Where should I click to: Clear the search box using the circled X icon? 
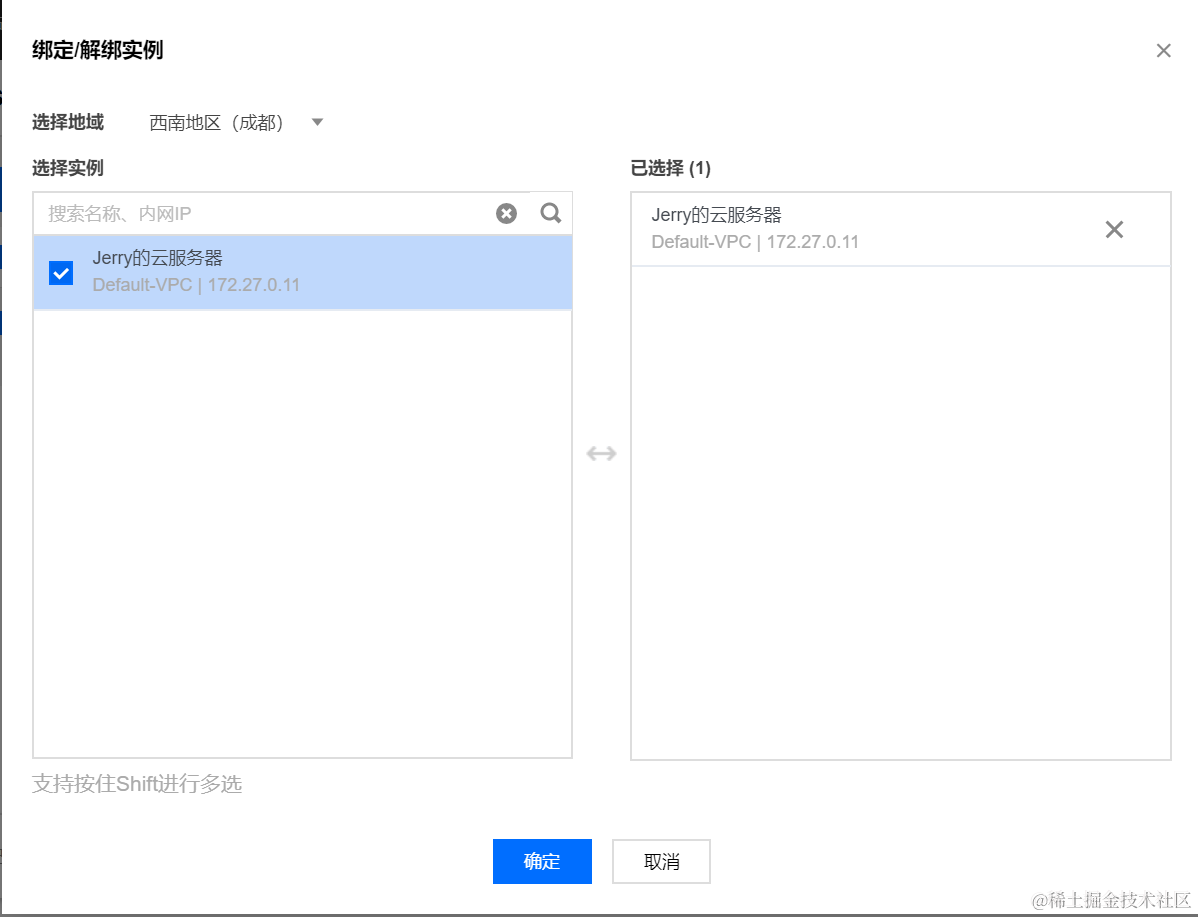tap(506, 213)
